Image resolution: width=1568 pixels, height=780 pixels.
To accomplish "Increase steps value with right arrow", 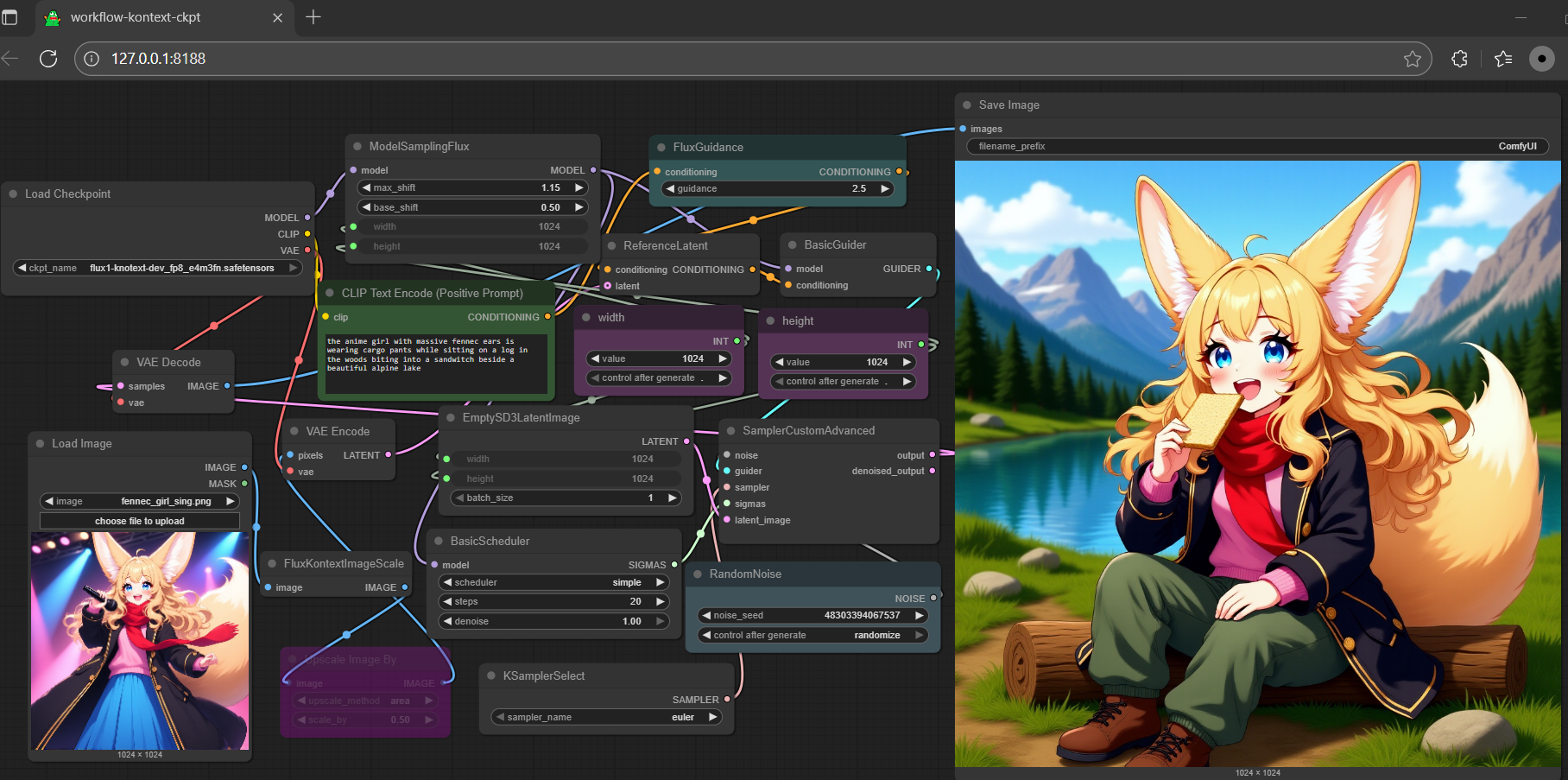I will (660, 601).
